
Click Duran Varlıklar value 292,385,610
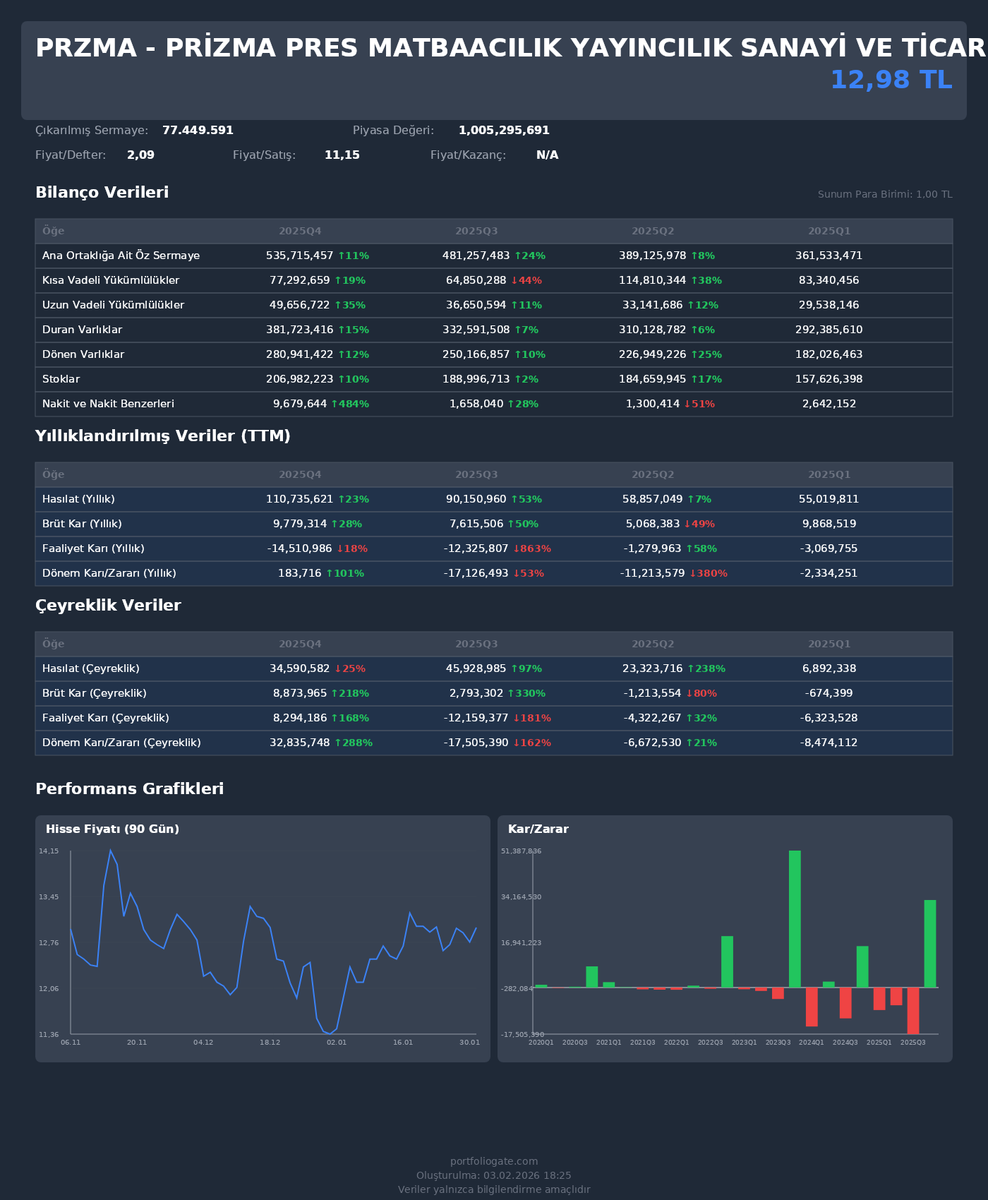click(x=829, y=330)
